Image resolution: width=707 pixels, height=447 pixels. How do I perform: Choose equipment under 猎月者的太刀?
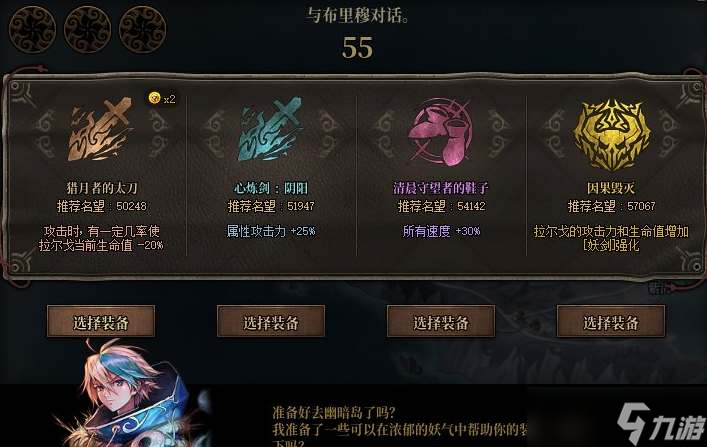click(x=101, y=322)
